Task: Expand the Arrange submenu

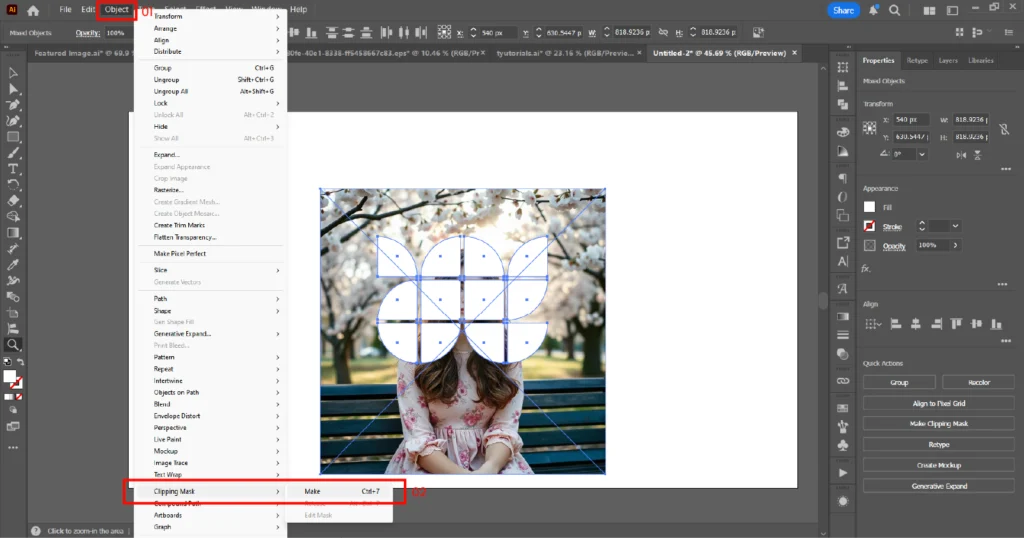Action: pos(211,29)
